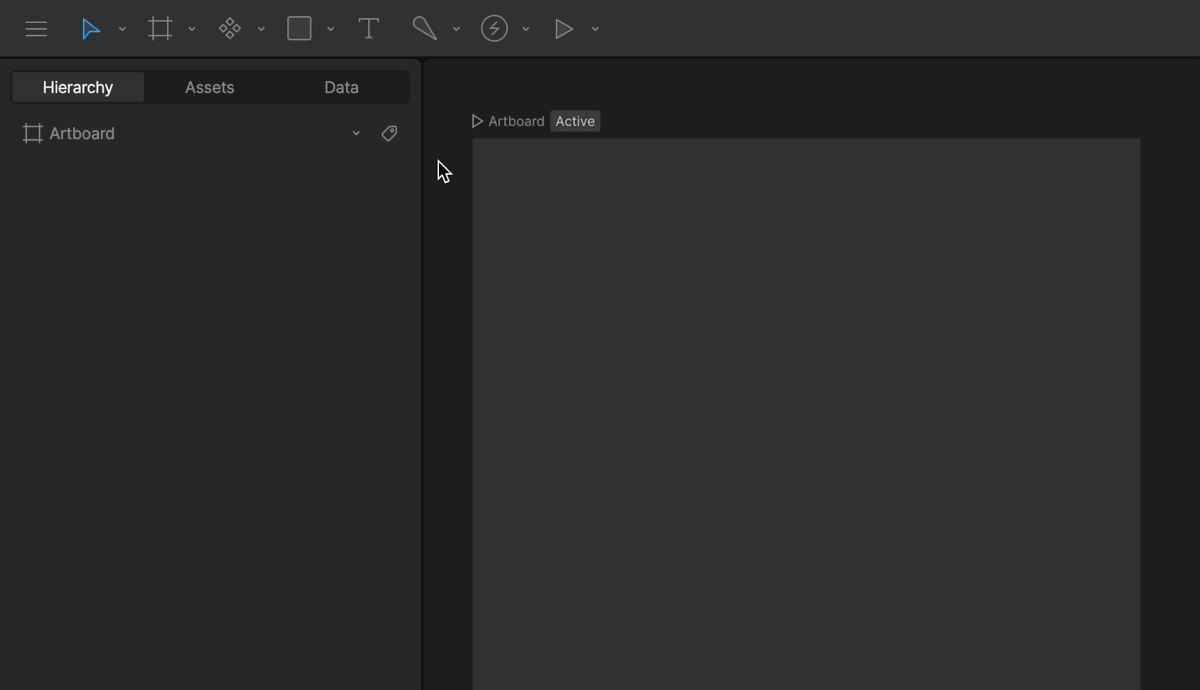Click the Artboard name label on canvas

pos(516,121)
